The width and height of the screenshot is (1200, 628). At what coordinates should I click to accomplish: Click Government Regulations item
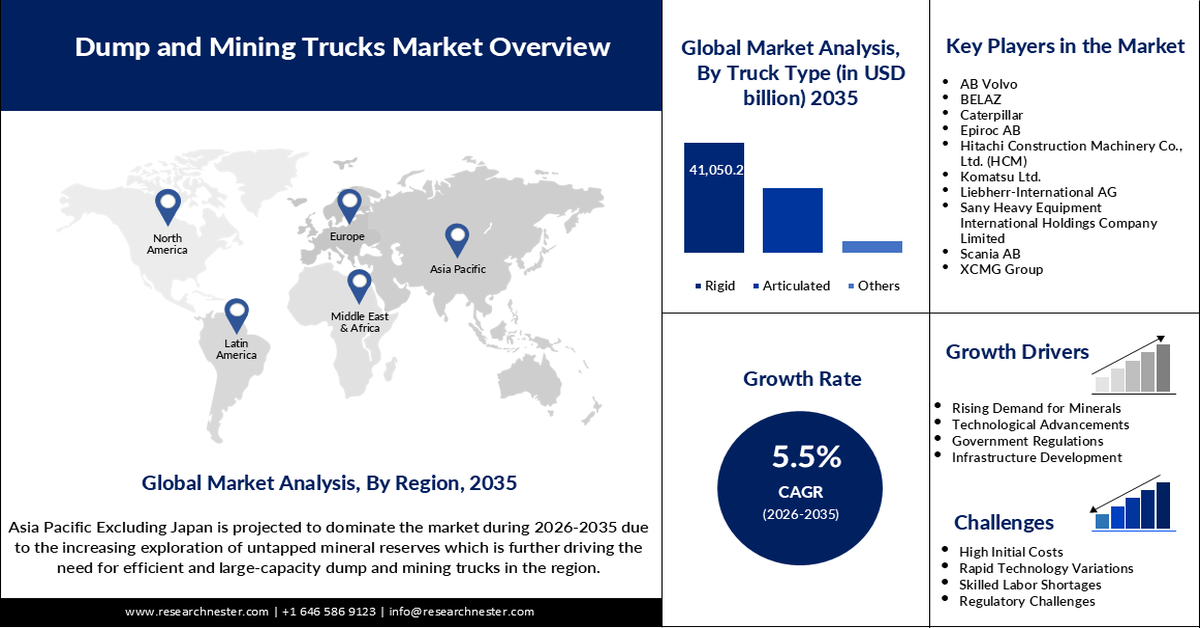1027,441
